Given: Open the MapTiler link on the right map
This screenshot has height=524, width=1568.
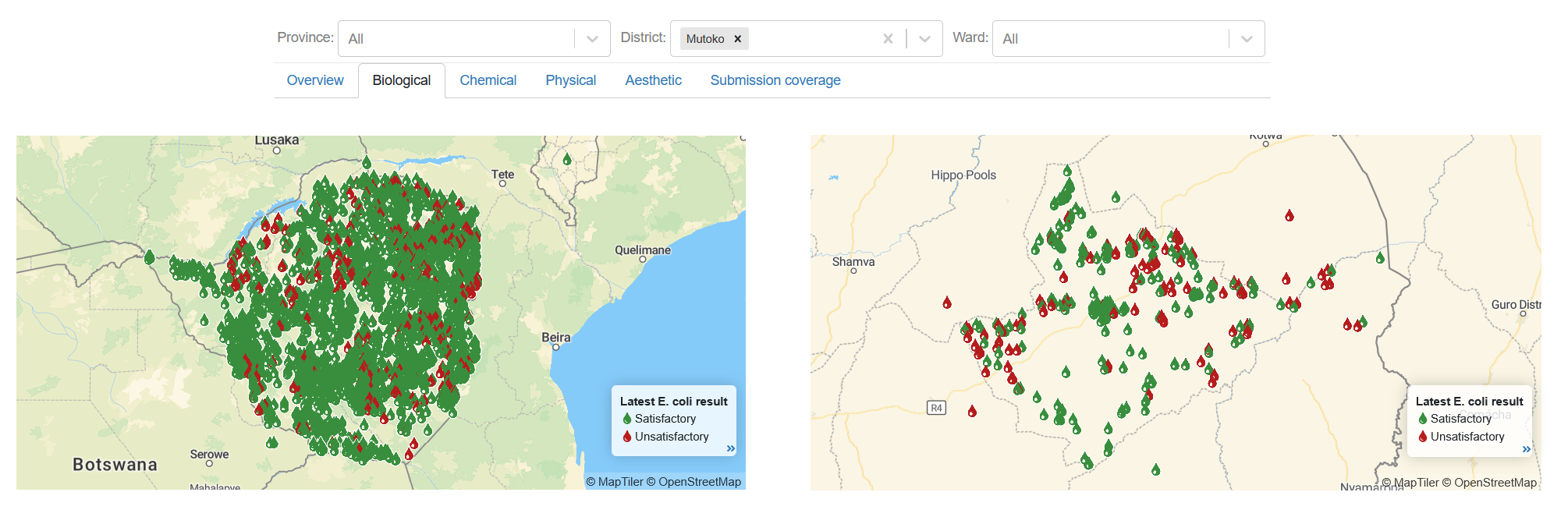Looking at the screenshot, I should (x=1410, y=483).
